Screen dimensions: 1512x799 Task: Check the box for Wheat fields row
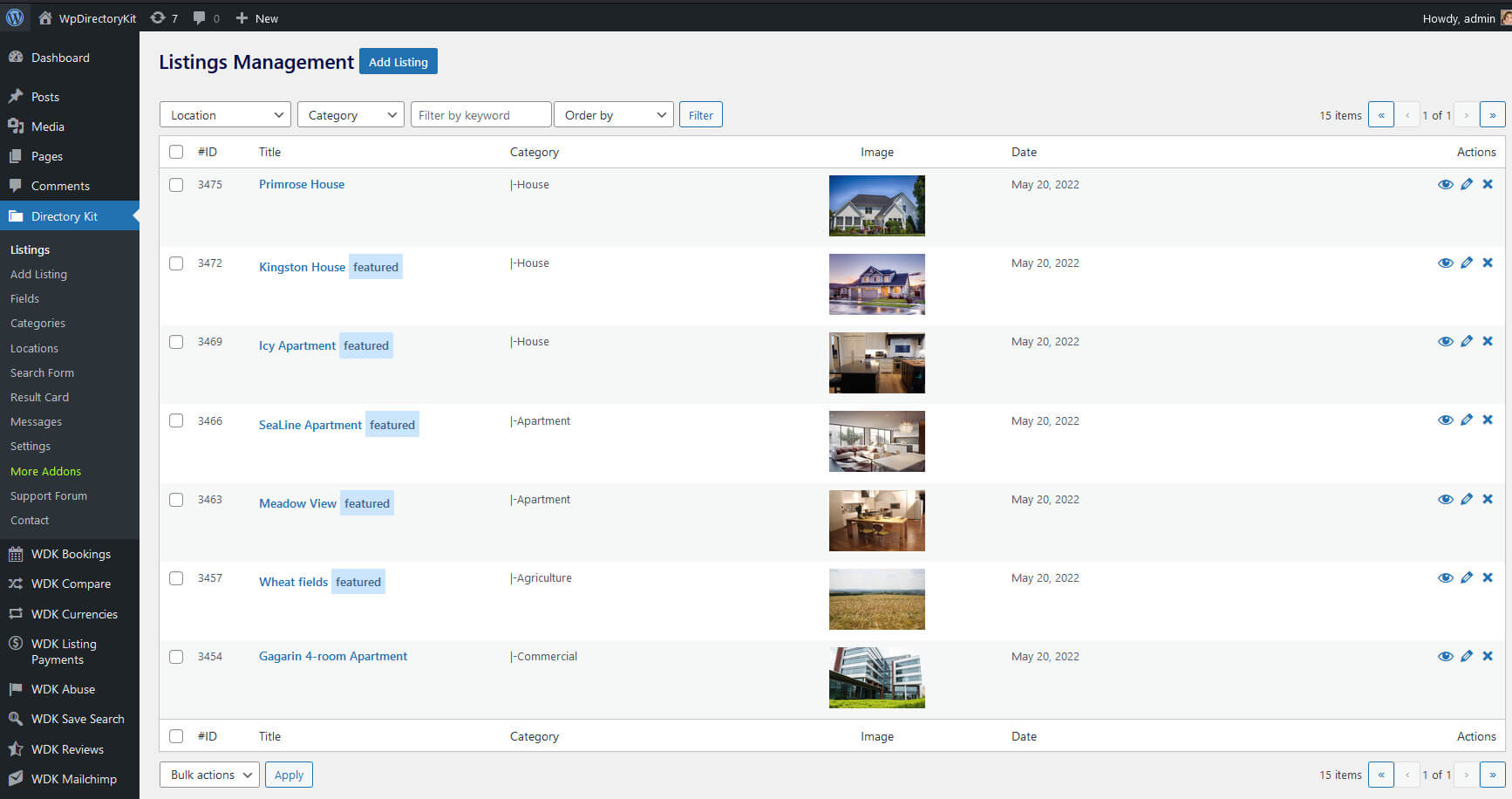176,578
